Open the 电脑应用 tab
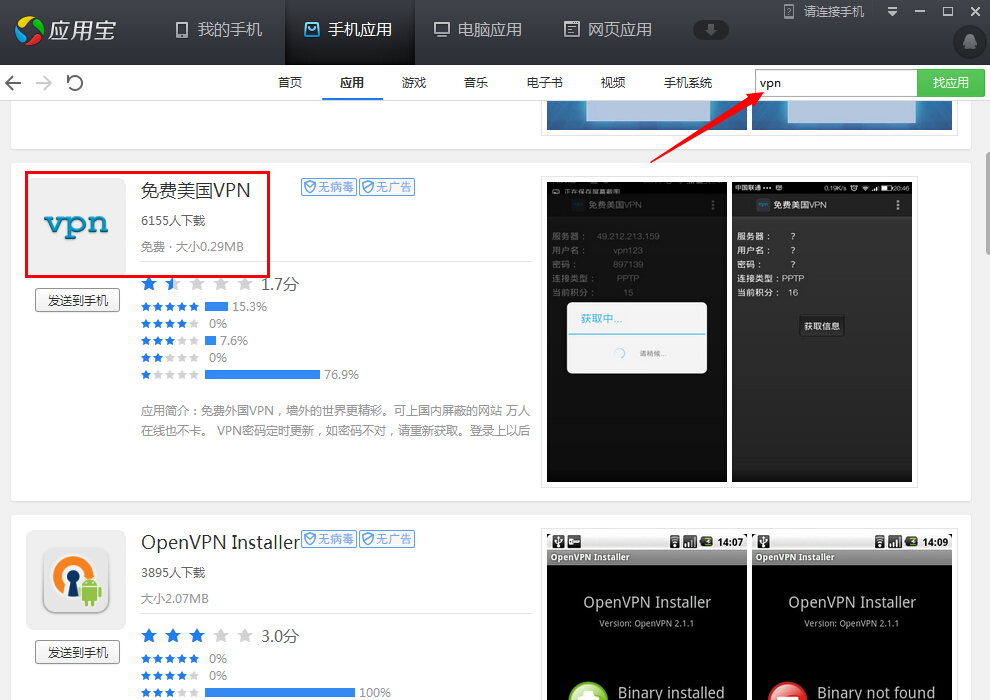990x700 pixels. click(478, 30)
